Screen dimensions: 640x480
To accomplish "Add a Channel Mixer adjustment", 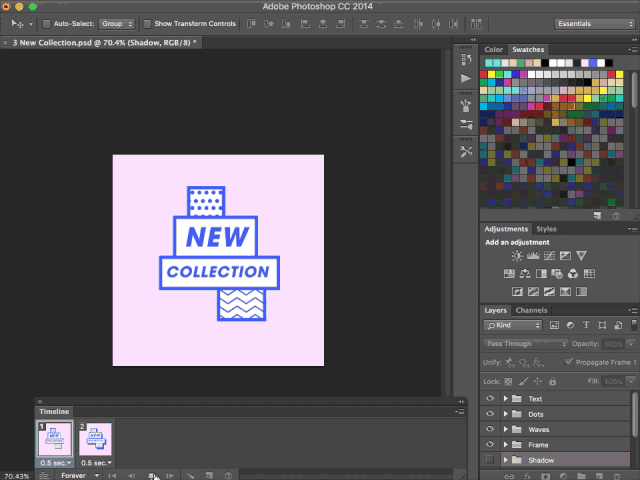I will (x=573, y=273).
